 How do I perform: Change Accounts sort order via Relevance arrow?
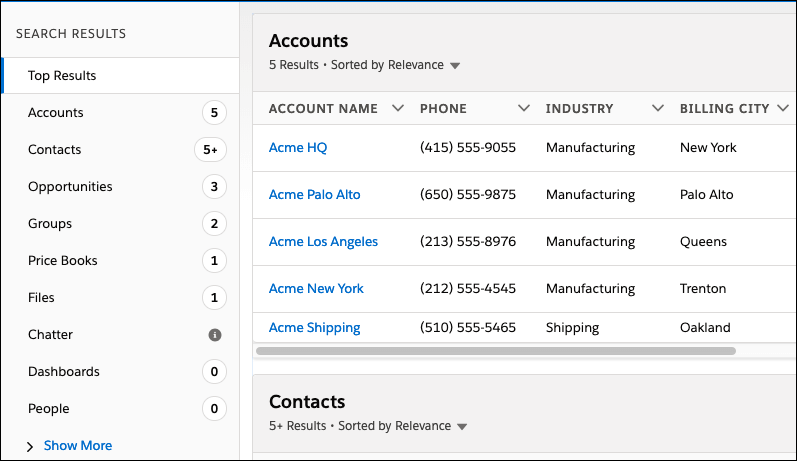(455, 66)
